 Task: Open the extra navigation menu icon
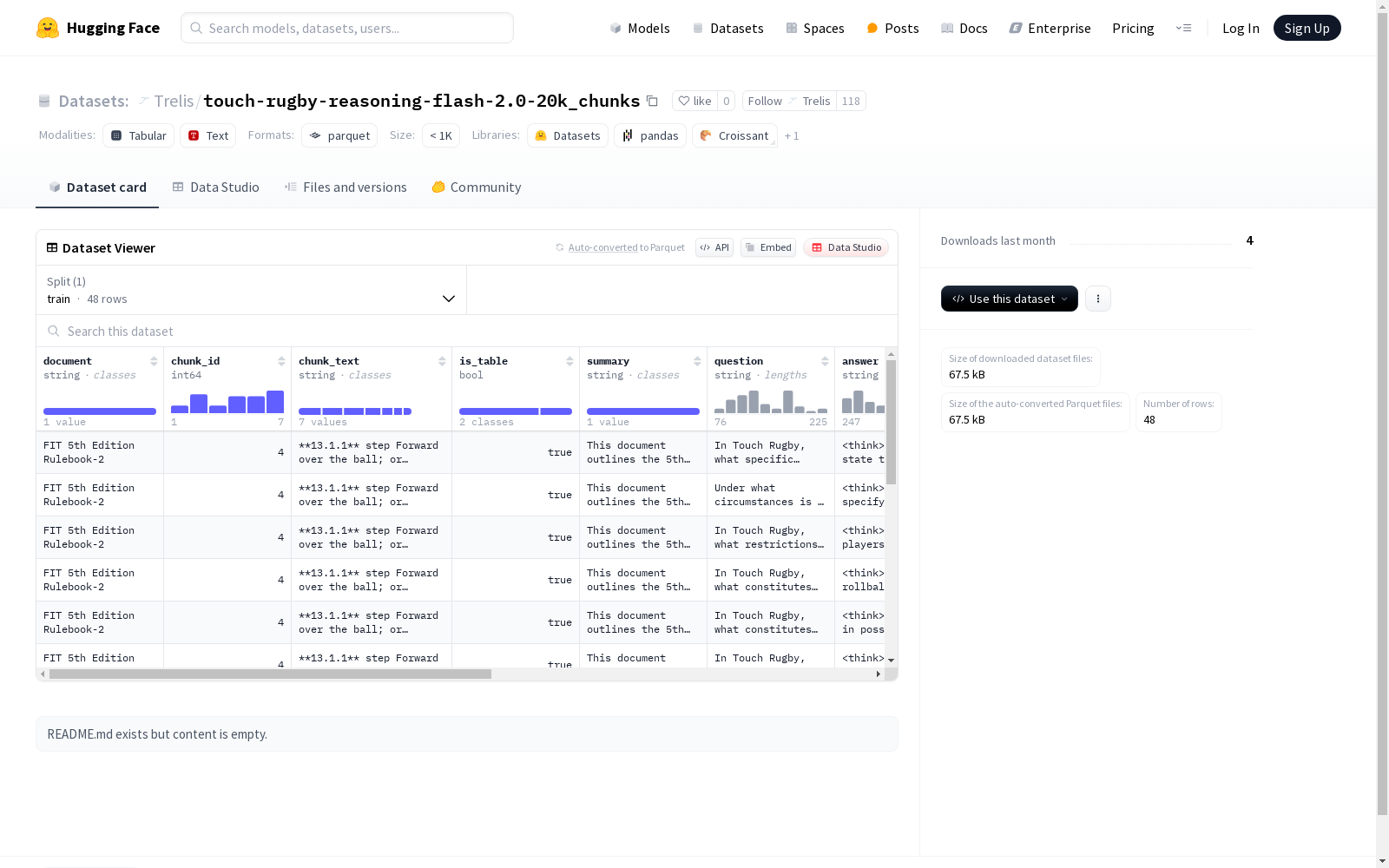[1183, 28]
